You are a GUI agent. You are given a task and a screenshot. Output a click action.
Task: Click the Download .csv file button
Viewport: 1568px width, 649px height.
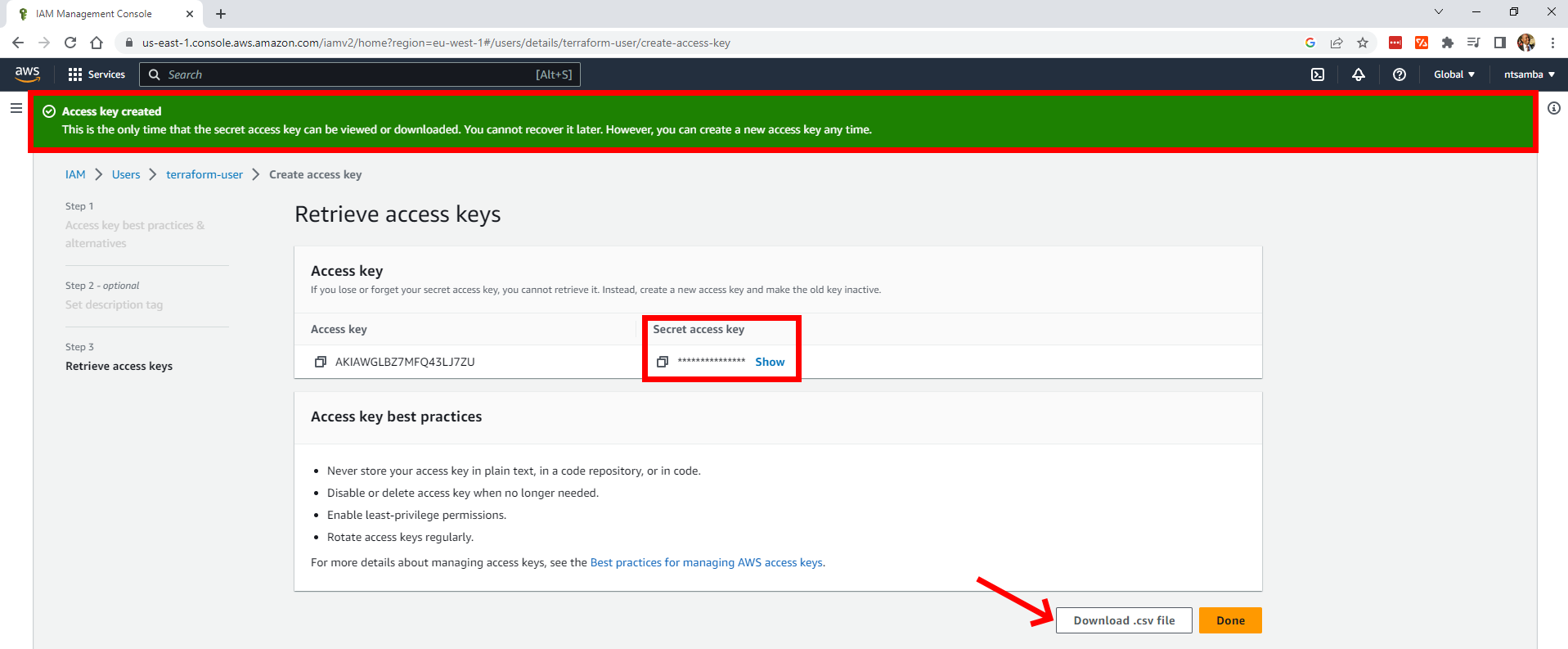click(x=1123, y=620)
